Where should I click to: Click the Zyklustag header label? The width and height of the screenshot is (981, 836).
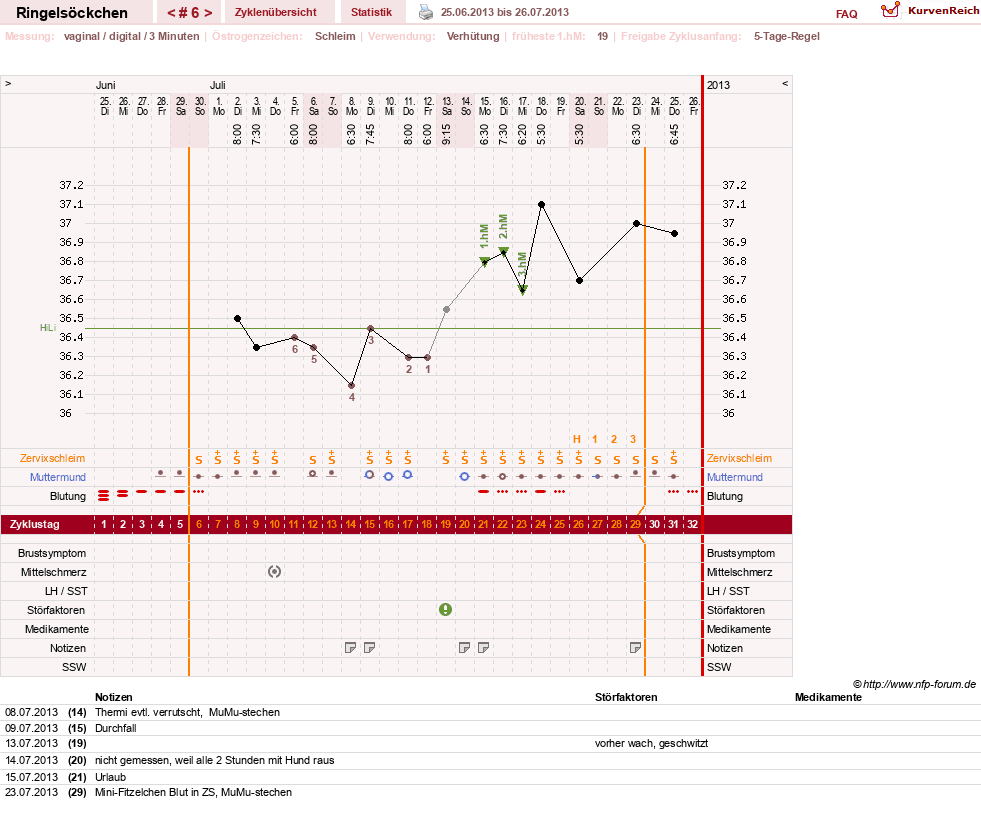point(34,524)
